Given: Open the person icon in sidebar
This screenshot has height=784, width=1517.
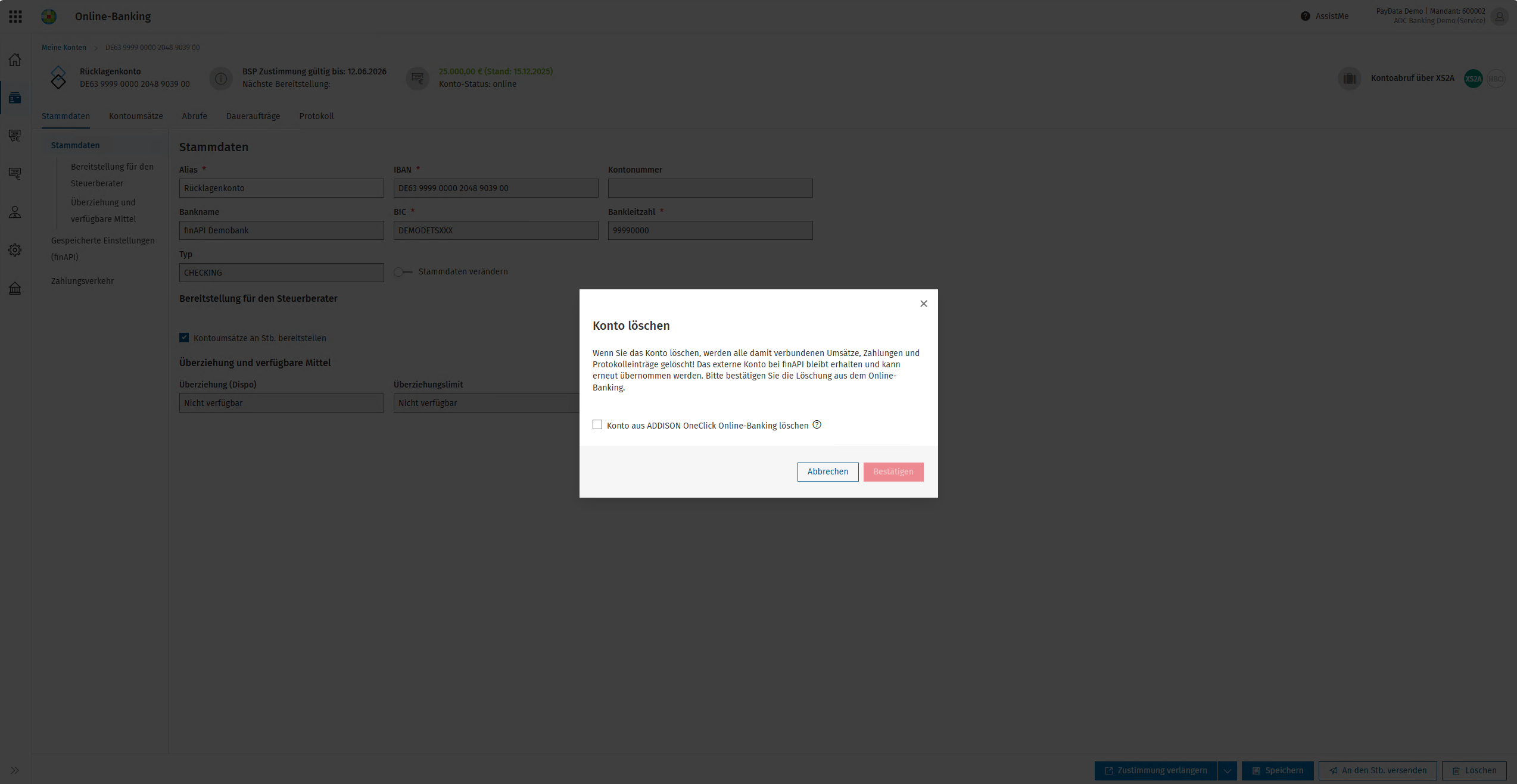Looking at the screenshot, I should [x=15, y=212].
